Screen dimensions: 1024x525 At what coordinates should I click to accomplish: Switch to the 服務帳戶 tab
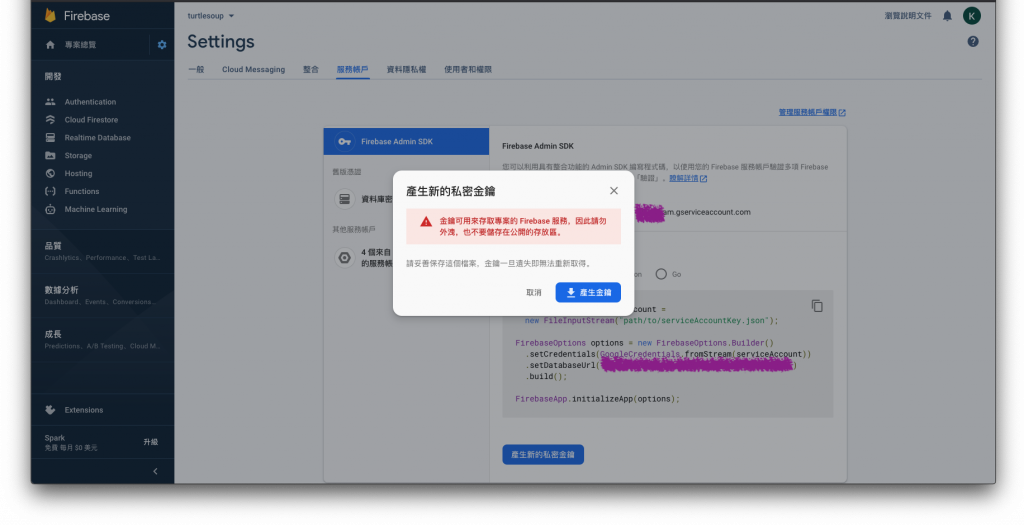click(x=353, y=69)
